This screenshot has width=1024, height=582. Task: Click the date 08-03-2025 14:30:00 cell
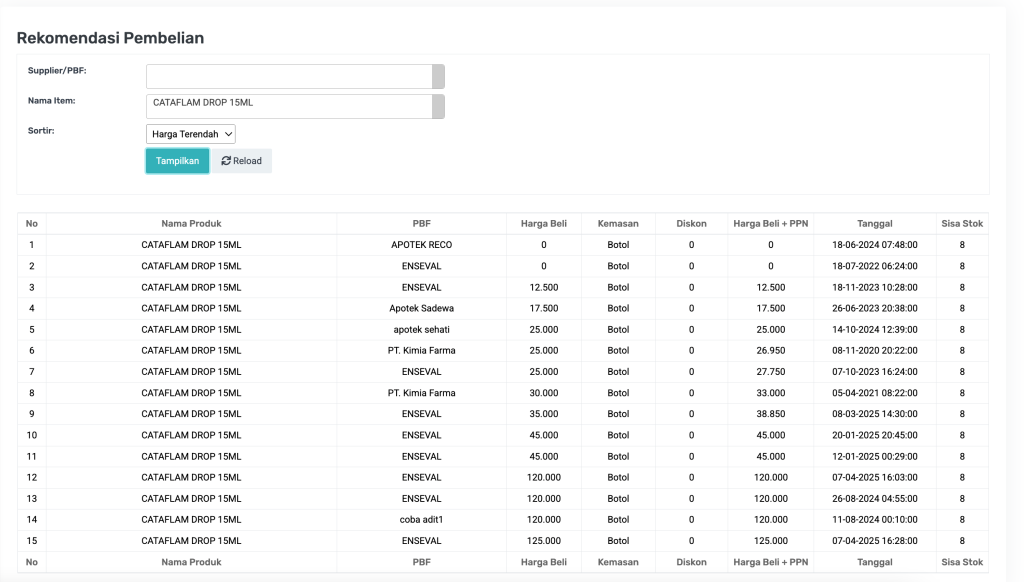tap(874, 414)
